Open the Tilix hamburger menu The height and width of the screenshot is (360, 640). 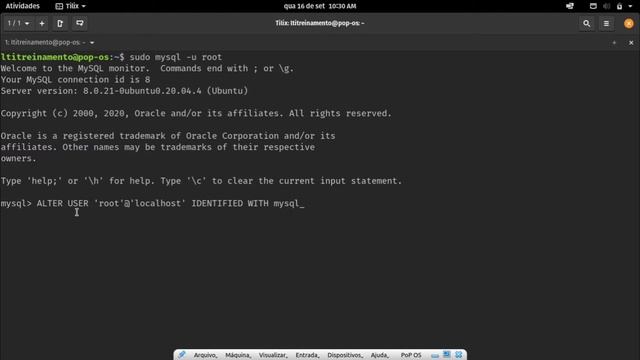[606, 24]
